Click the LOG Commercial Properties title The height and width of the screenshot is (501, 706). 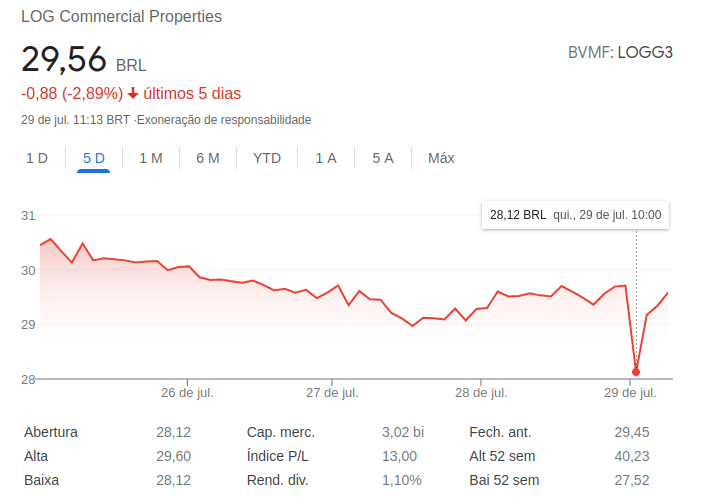point(122,17)
